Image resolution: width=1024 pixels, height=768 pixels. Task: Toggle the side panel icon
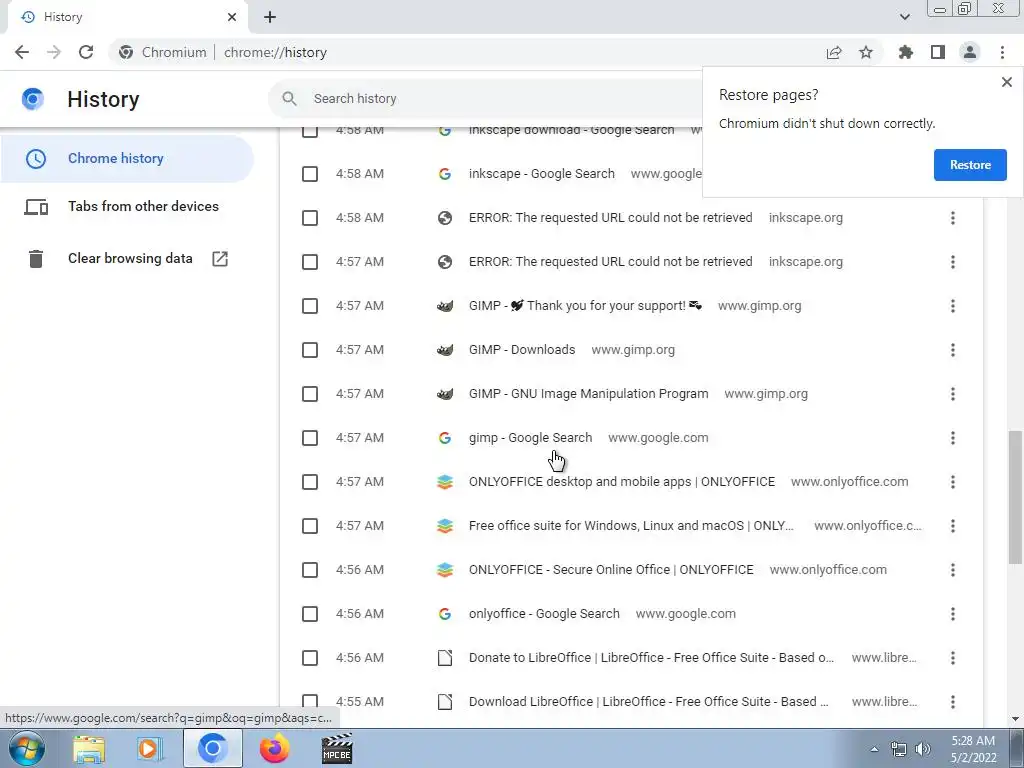click(938, 52)
